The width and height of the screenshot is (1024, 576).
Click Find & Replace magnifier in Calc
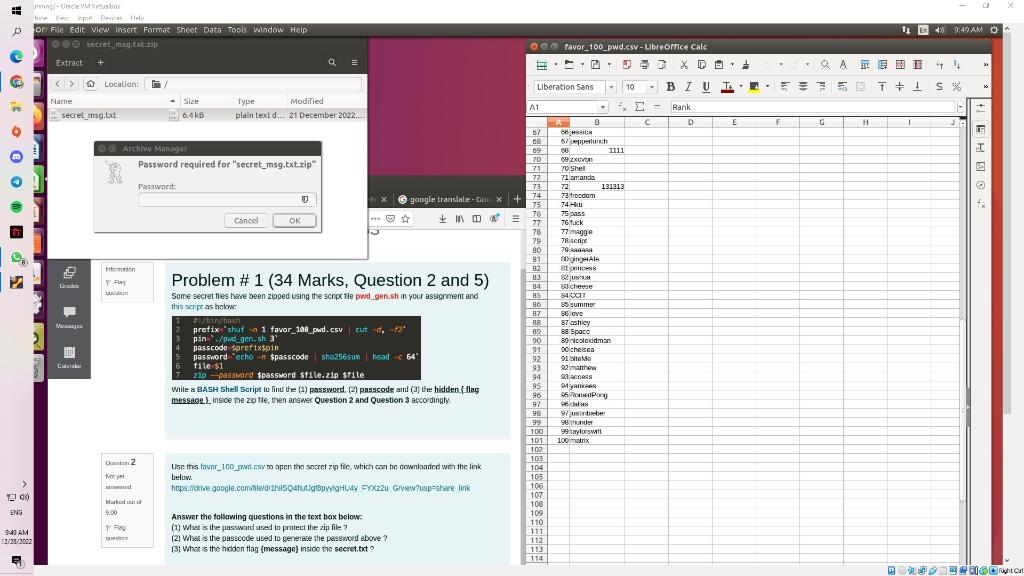pos(825,65)
